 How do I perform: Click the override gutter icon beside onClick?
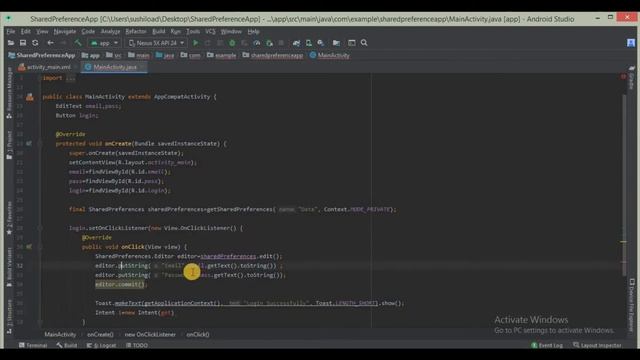pos(29,247)
